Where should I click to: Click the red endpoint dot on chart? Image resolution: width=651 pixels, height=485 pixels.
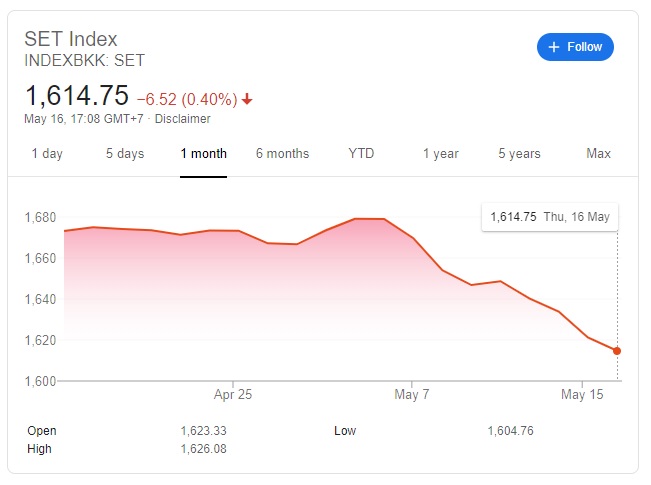(617, 351)
